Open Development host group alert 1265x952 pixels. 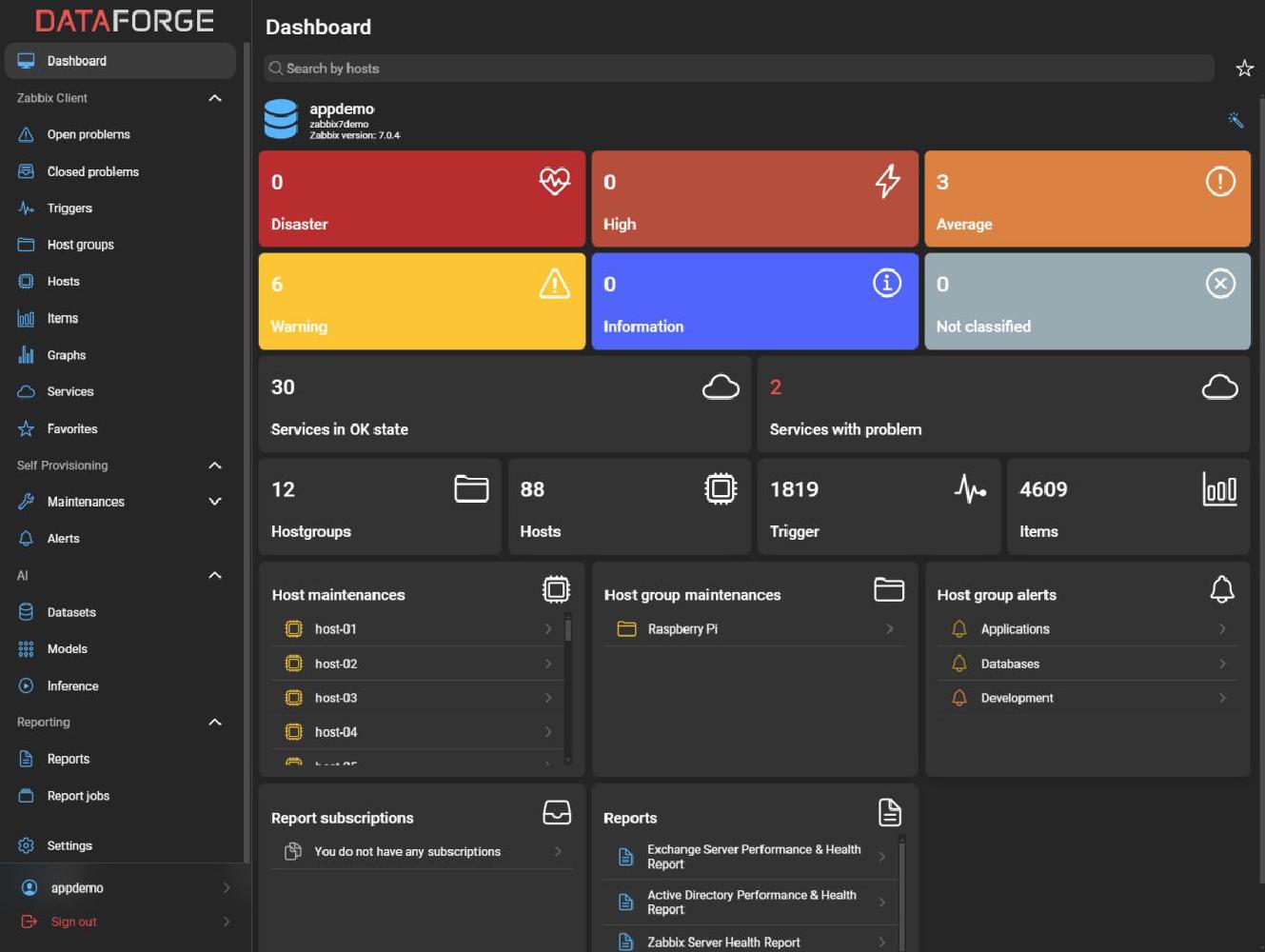click(x=1087, y=698)
